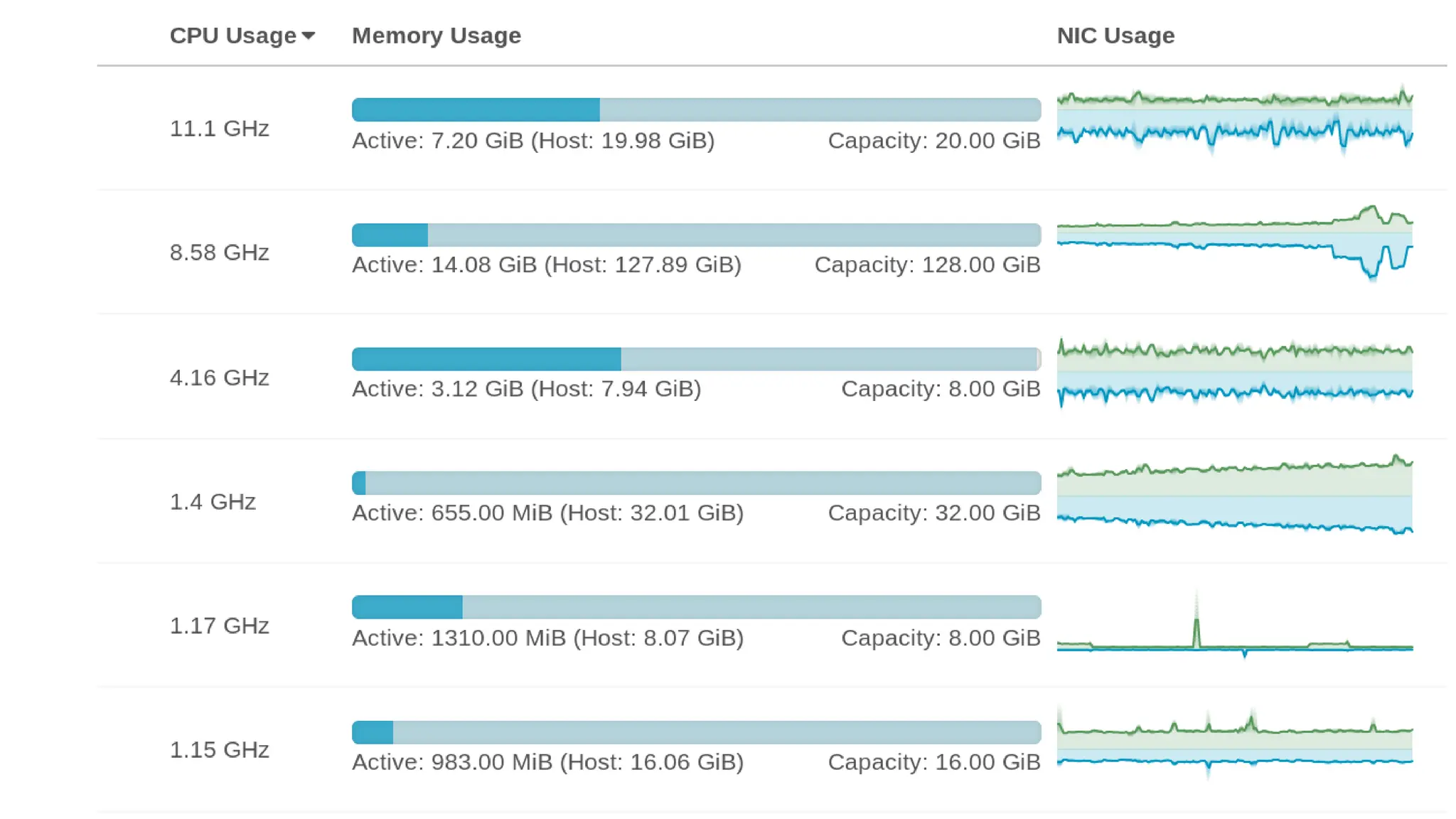The width and height of the screenshot is (1456, 819).
Task: Select the 11.1 GHz CPU usage value
Action: [219, 129]
